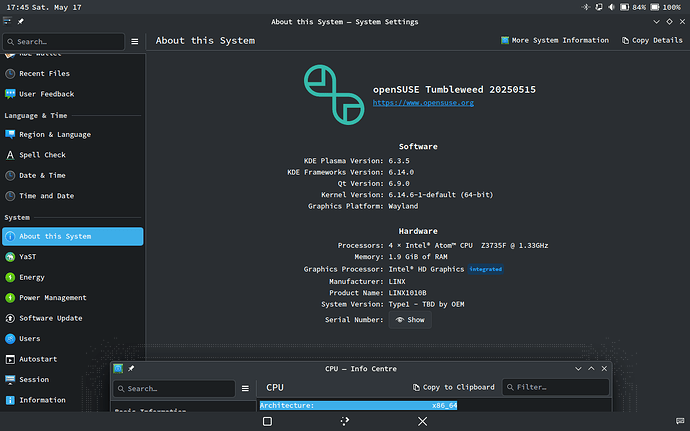Viewport: 690px width, 431px height.
Task: Open Spell Check settings
Action: point(73,155)
